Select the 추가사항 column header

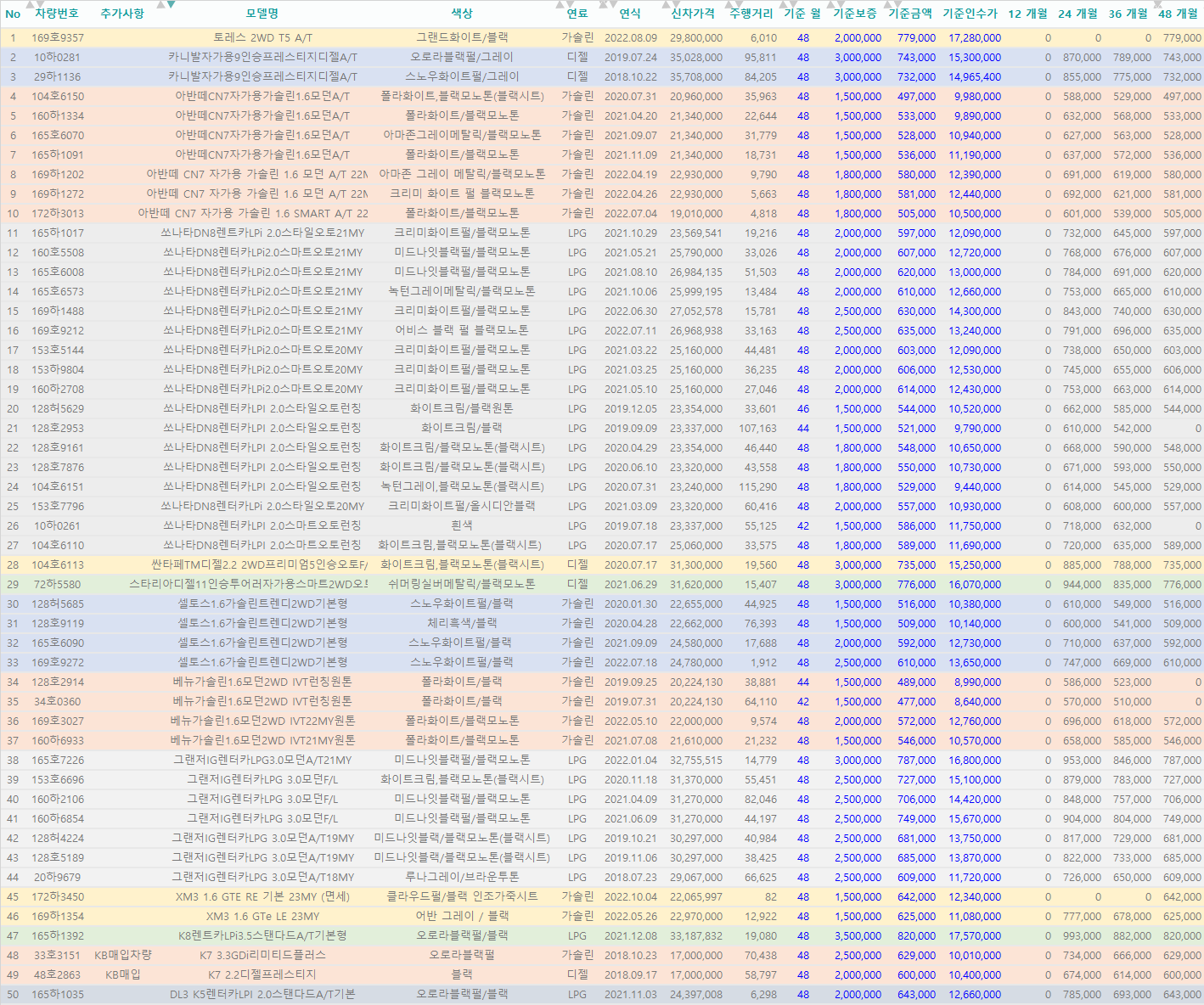(122, 14)
